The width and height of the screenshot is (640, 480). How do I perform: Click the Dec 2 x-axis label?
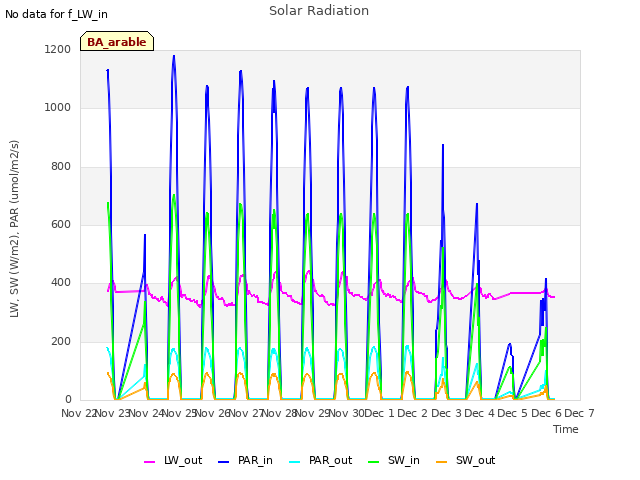412,413
